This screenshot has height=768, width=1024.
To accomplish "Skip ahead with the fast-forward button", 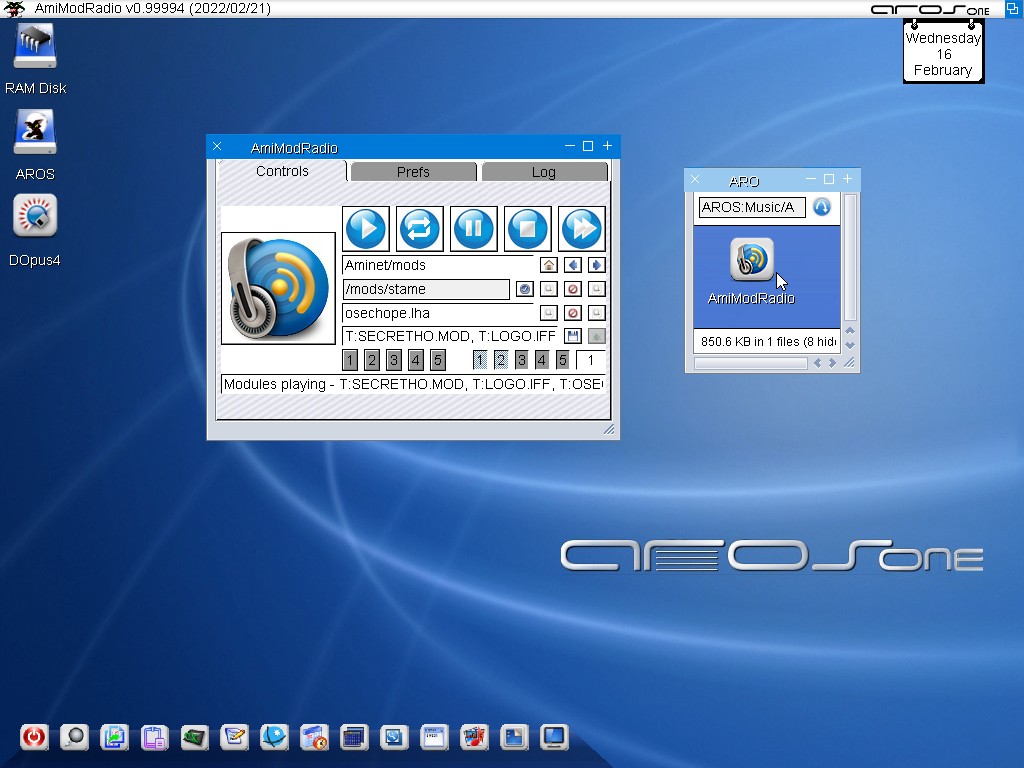I will click(582, 229).
